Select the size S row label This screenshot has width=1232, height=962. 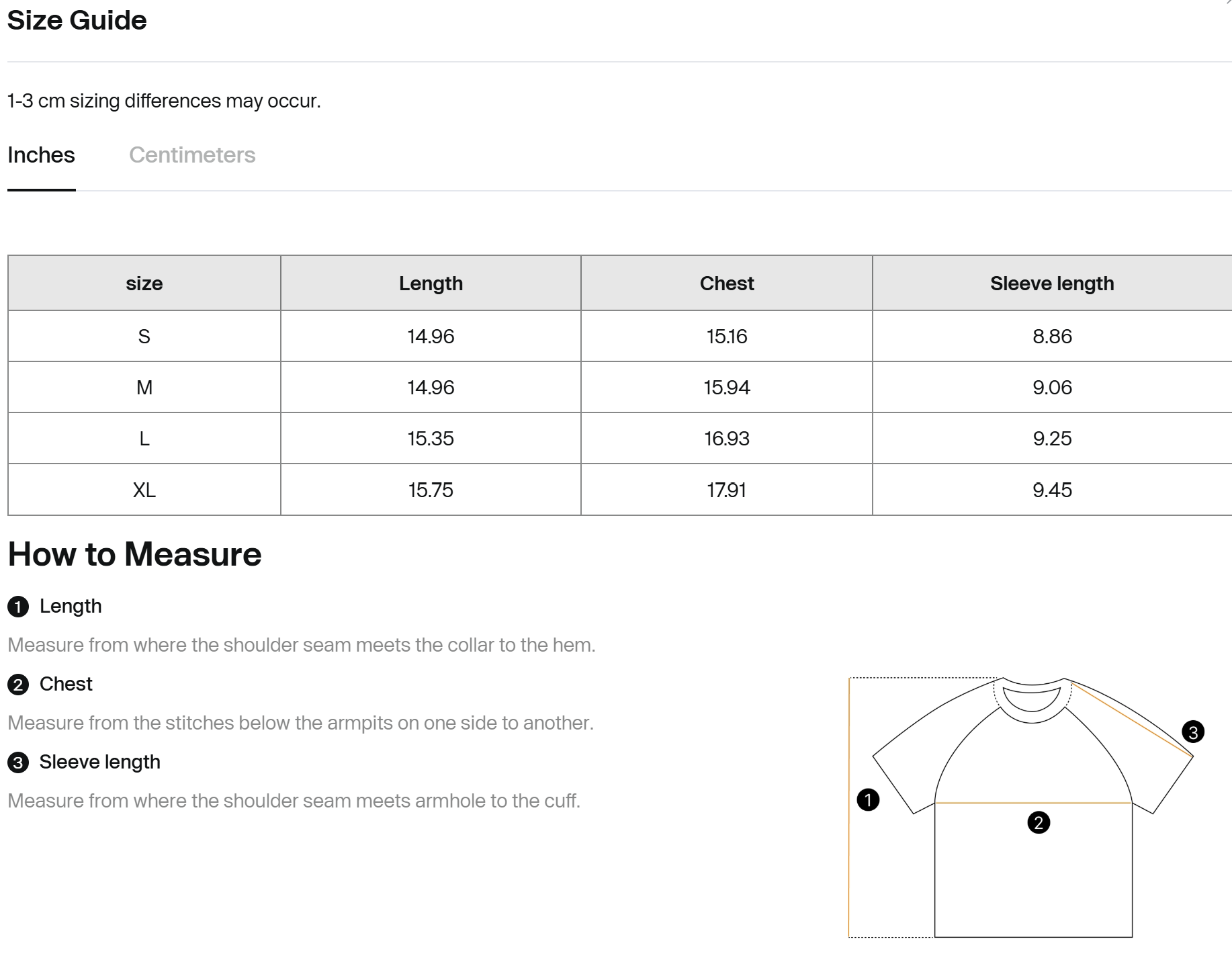tap(144, 336)
